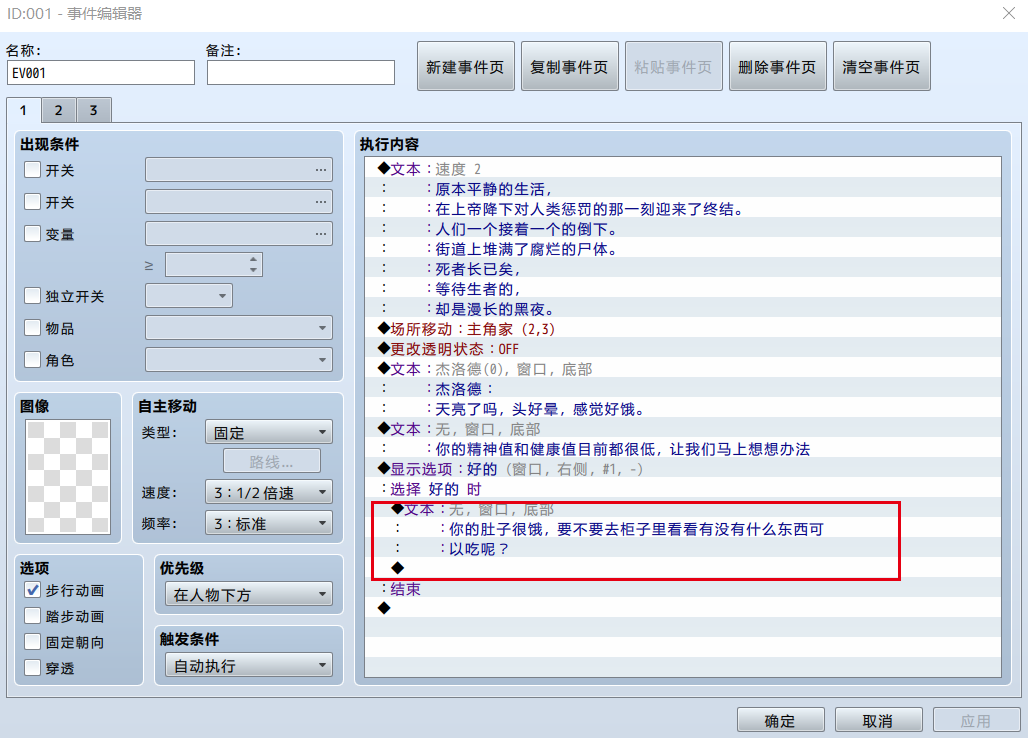The width and height of the screenshot is (1028, 738).
Task: Select the ：结束 line
Action: [x=682, y=589]
